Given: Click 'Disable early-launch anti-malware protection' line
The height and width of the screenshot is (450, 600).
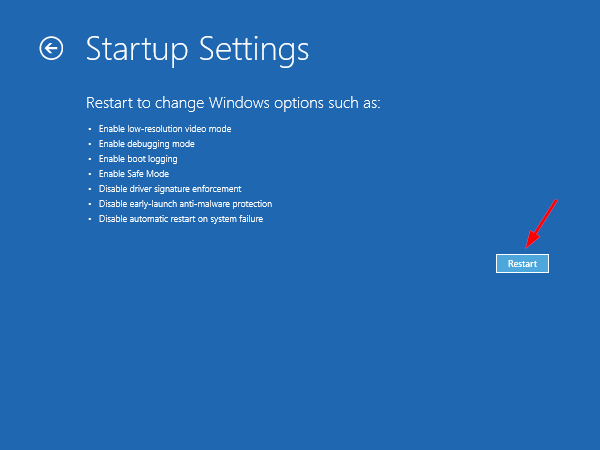Looking at the screenshot, I should coord(185,203).
